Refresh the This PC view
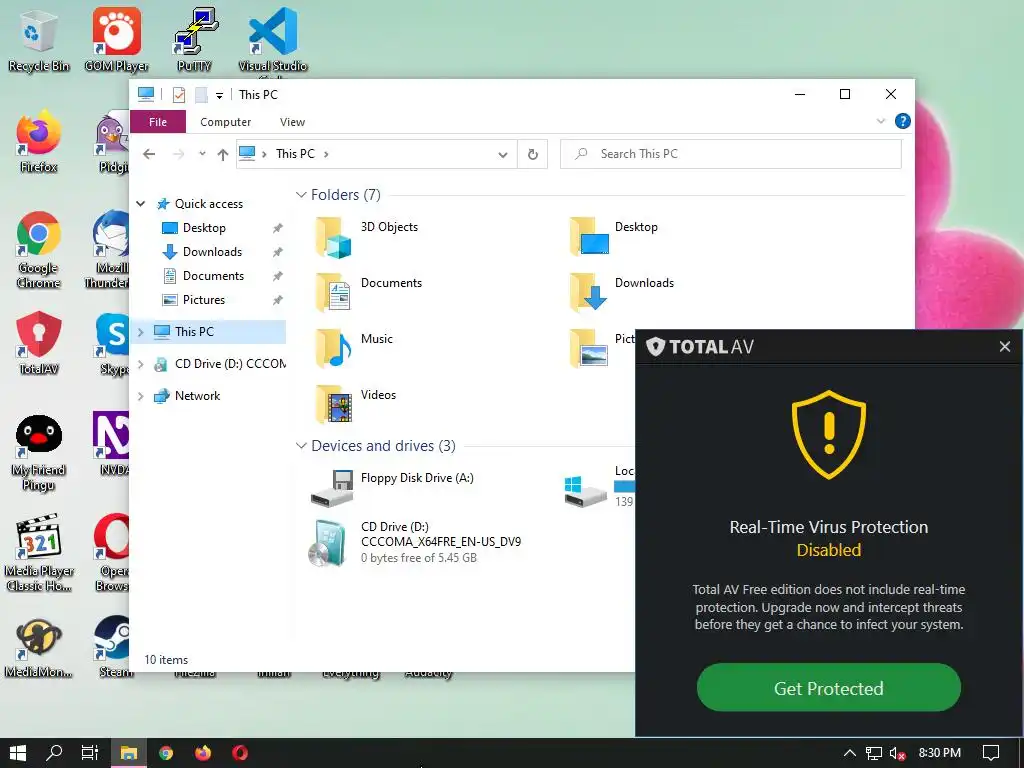Image resolution: width=1024 pixels, height=768 pixels. [x=533, y=154]
